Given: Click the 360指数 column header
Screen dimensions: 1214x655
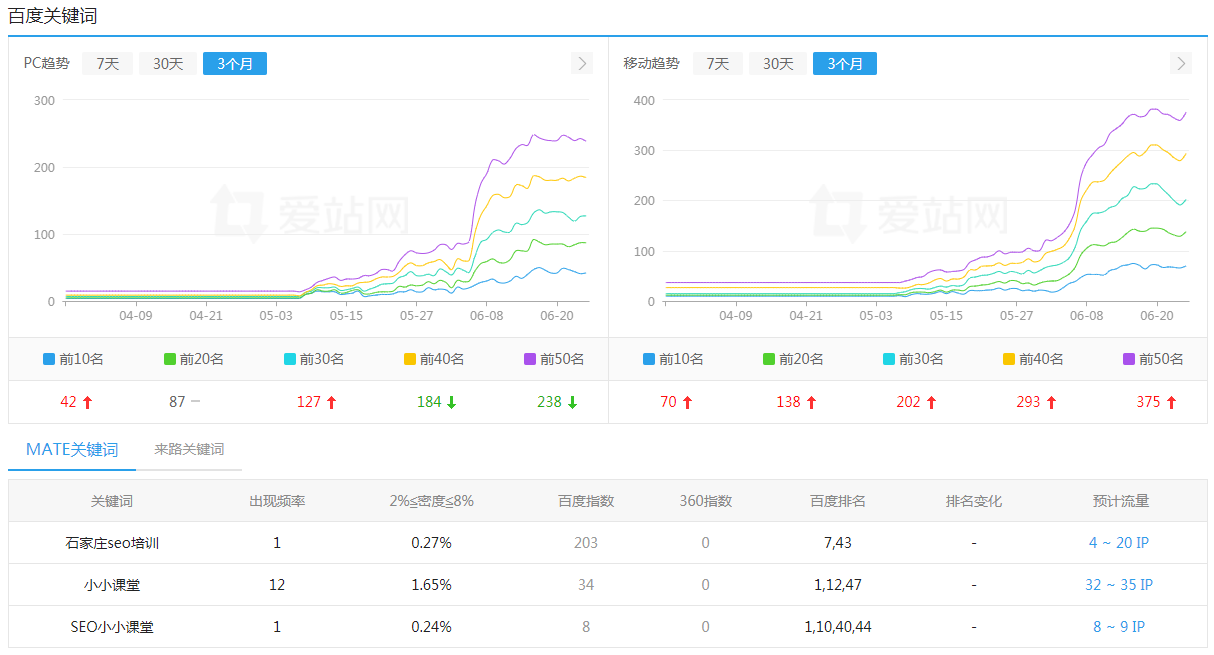Looking at the screenshot, I should coord(706,501).
